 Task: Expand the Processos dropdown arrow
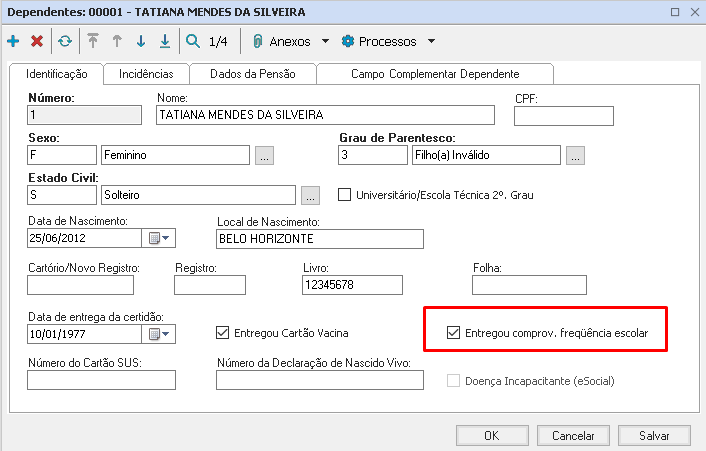431,41
